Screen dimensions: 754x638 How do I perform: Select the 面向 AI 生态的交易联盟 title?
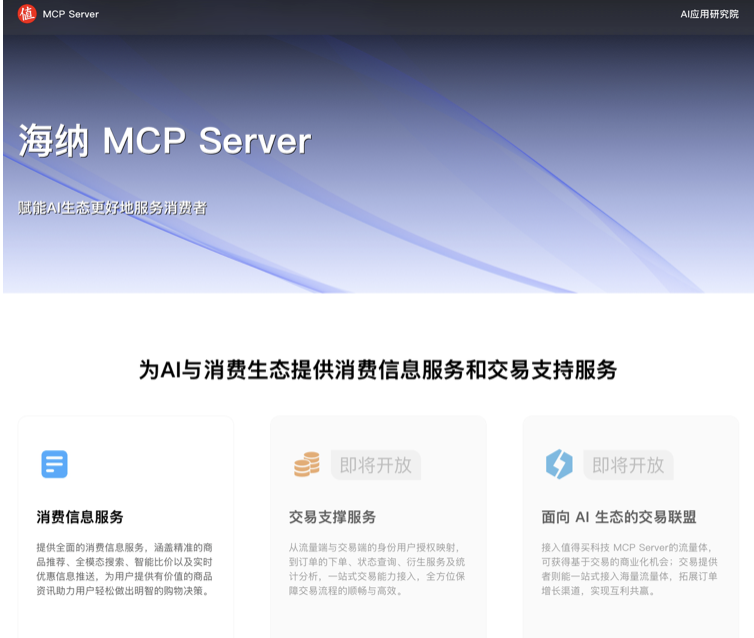point(619,517)
